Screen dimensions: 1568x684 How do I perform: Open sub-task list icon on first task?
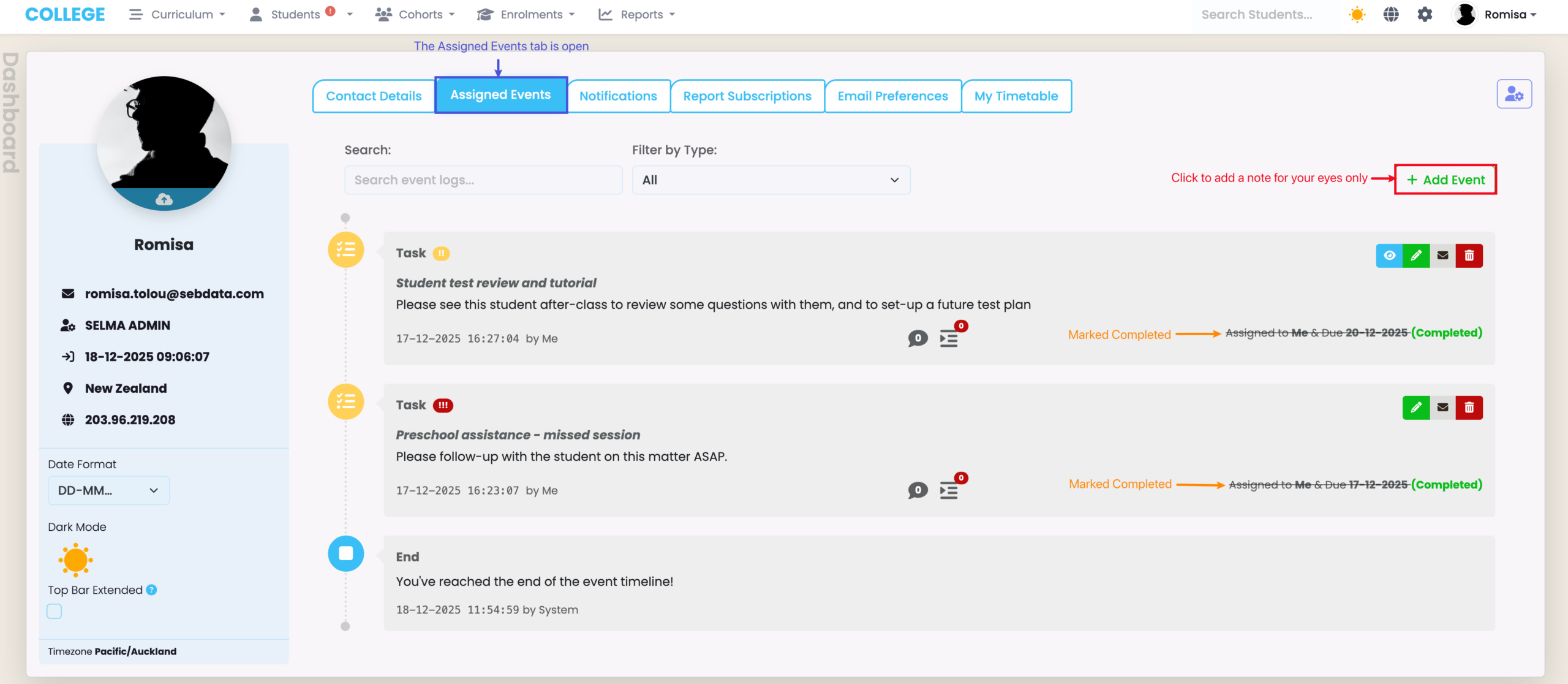click(x=949, y=338)
